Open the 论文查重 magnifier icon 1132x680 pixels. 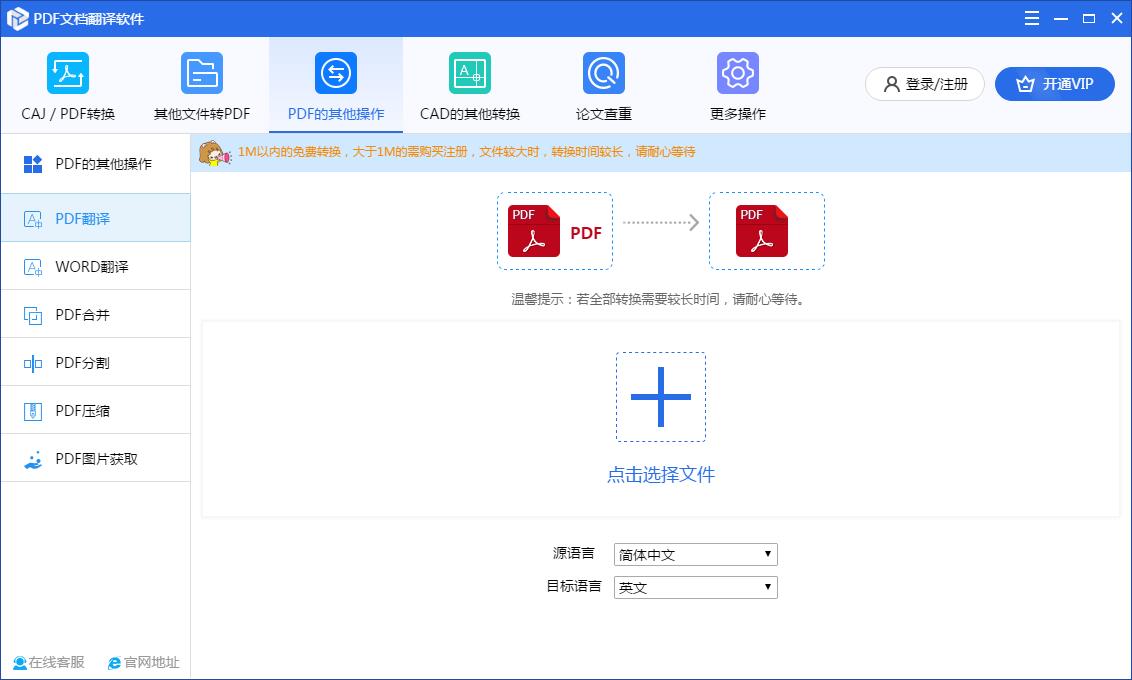(601, 73)
